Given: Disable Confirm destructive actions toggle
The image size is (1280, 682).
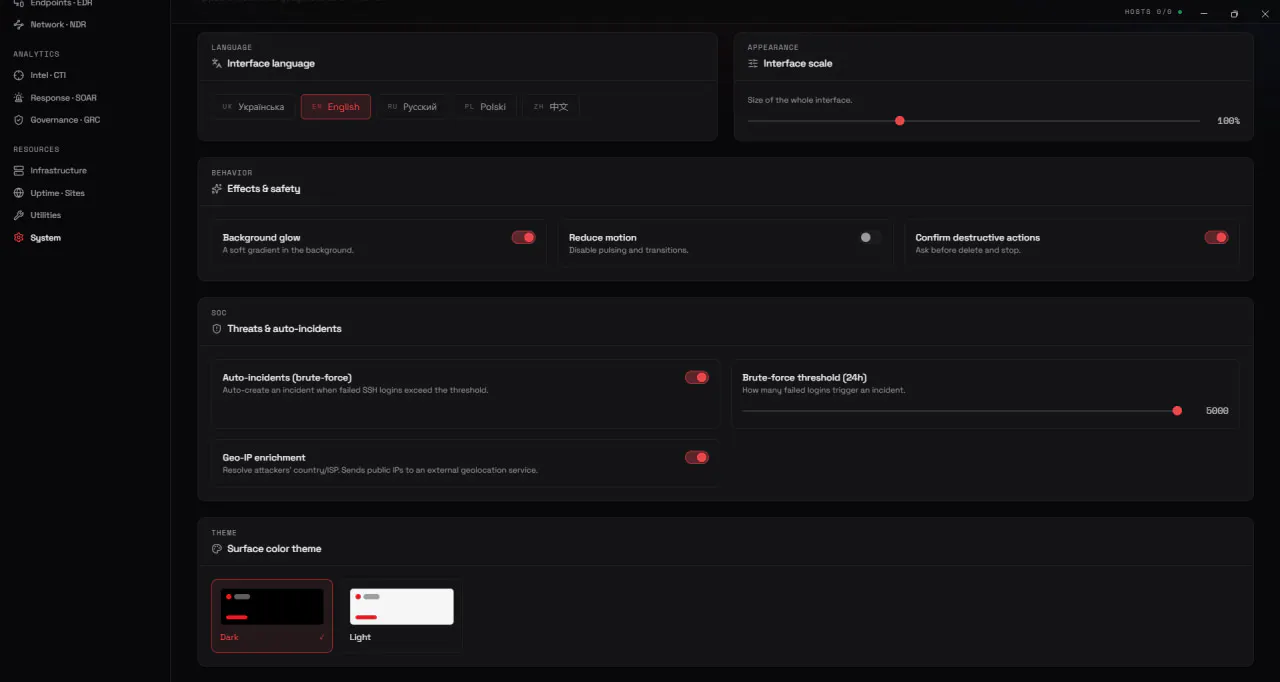Looking at the screenshot, I should pos(1216,237).
